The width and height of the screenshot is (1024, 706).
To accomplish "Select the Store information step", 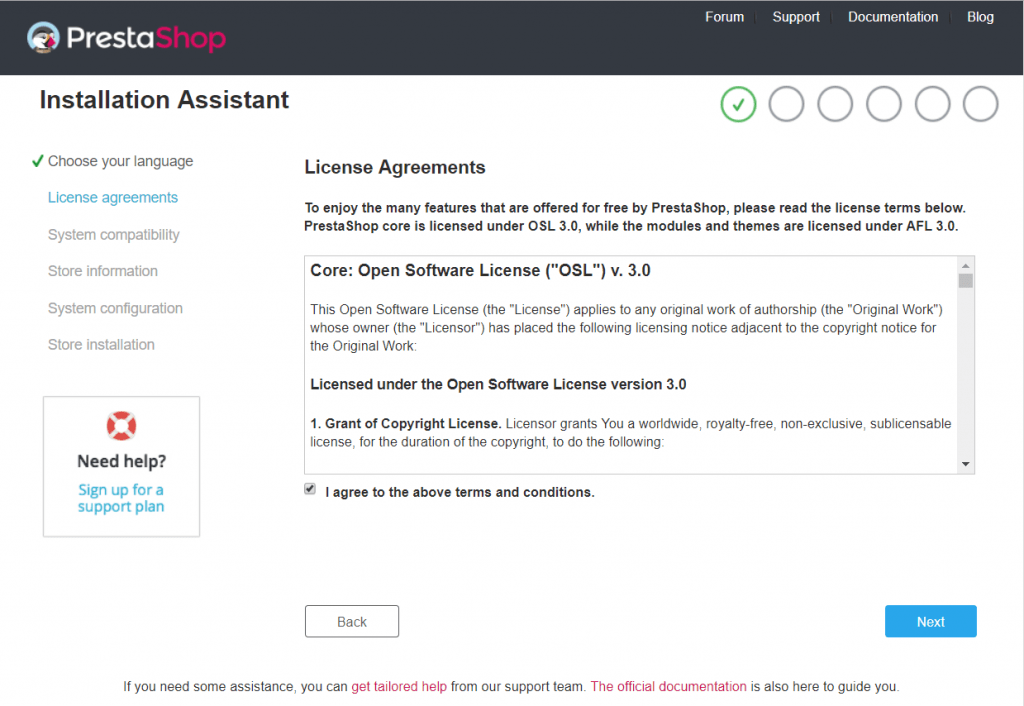I will (x=103, y=271).
